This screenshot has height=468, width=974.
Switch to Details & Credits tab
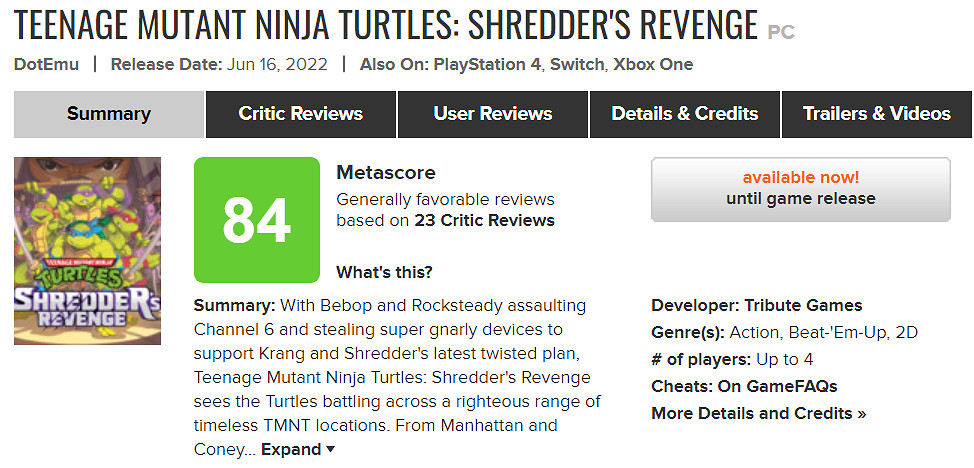click(x=684, y=114)
